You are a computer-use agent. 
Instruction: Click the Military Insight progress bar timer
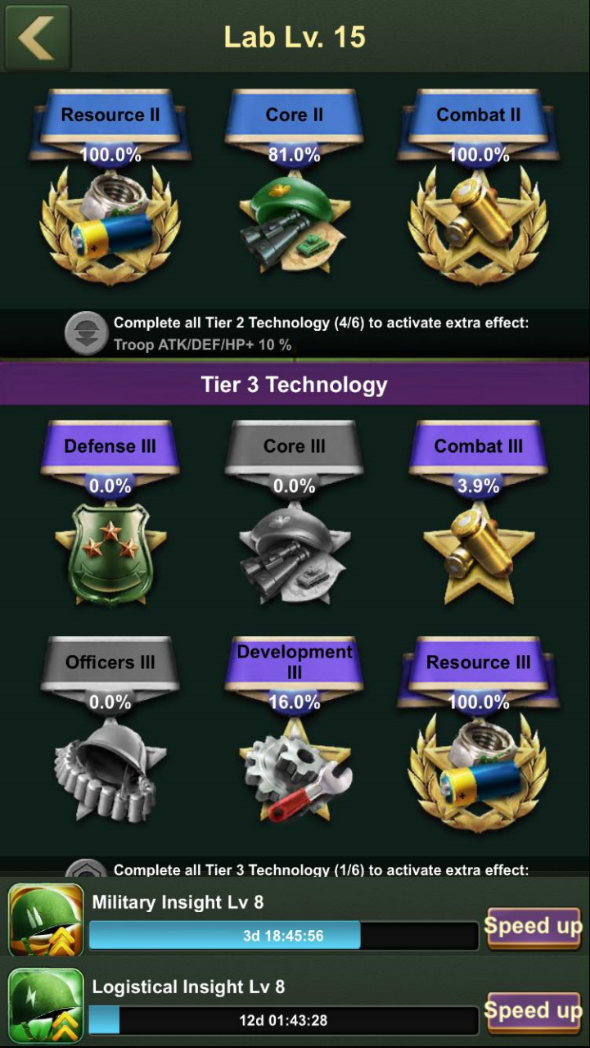pyautogui.click(x=283, y=936)
